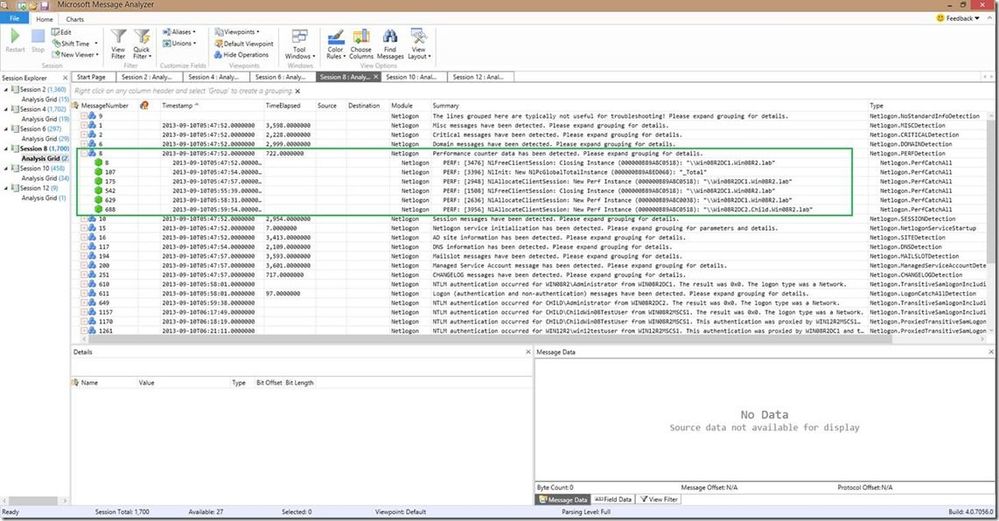Select the green message icon for row 542

98,190
